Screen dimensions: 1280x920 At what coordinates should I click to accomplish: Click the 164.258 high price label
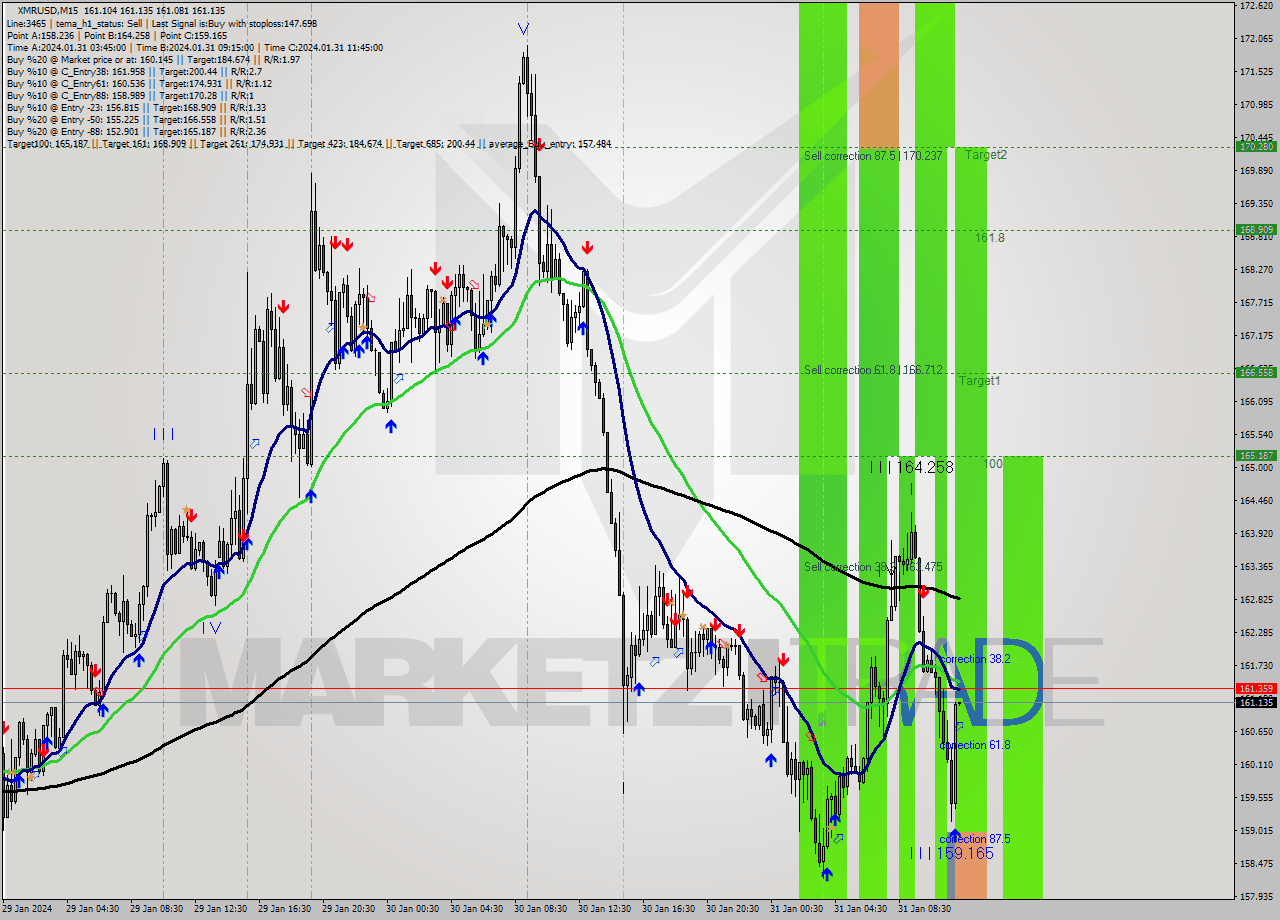[x=911, y=467]
